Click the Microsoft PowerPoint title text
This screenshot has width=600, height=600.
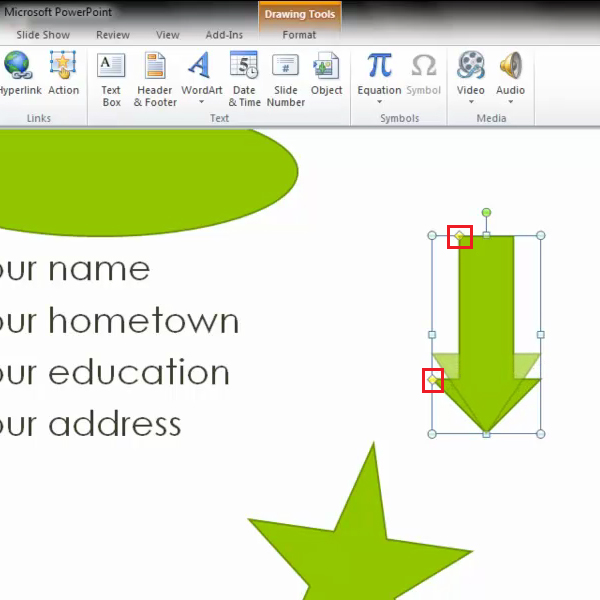click(58, 12)
